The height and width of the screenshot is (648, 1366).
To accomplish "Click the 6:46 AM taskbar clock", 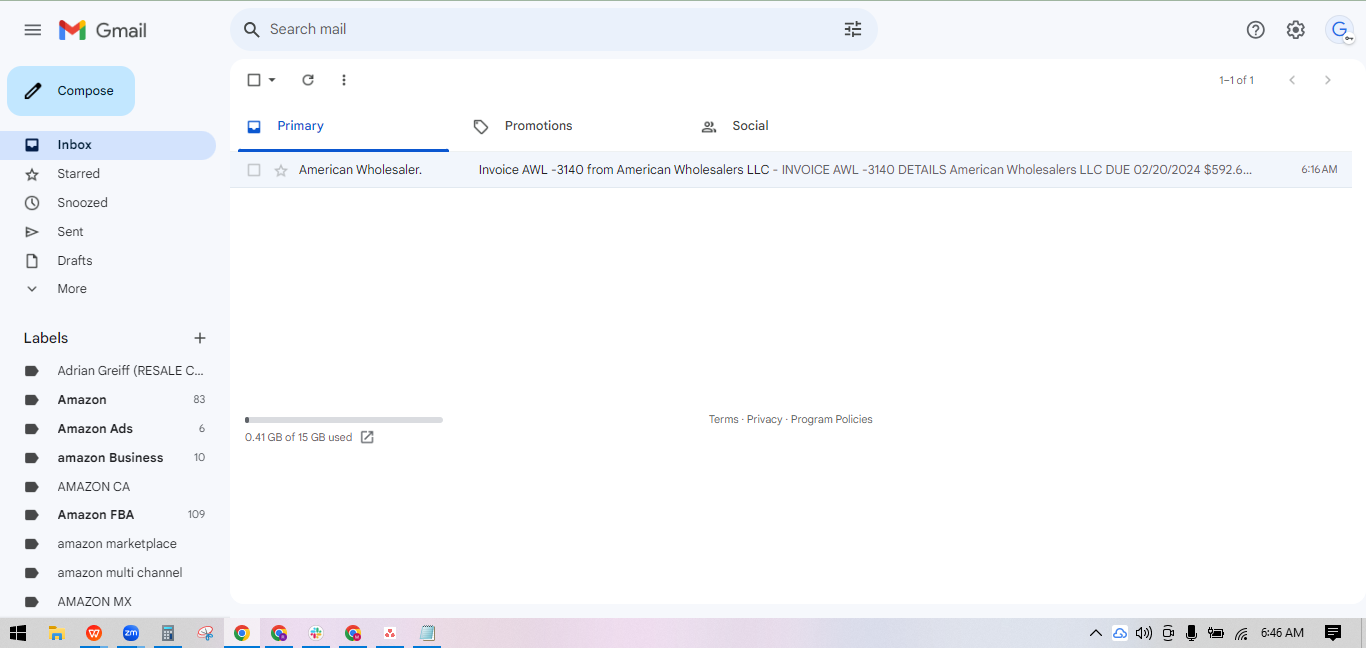I will coord(1282,633).
